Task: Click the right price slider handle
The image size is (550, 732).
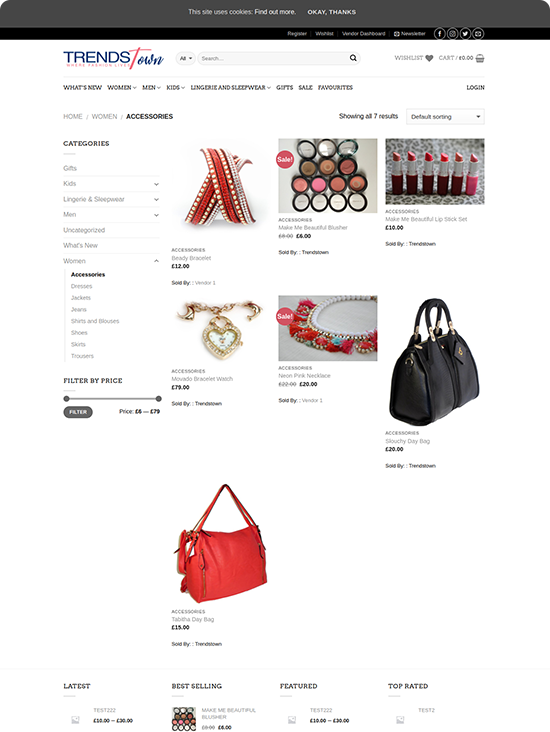Action: (159, 399)
